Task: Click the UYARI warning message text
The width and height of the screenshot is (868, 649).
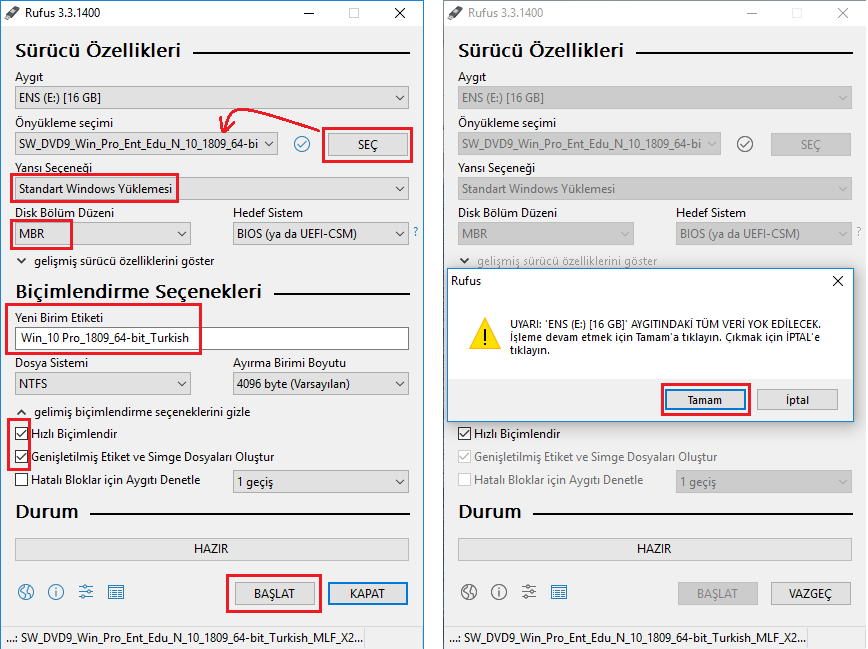Action: point(665,337)
